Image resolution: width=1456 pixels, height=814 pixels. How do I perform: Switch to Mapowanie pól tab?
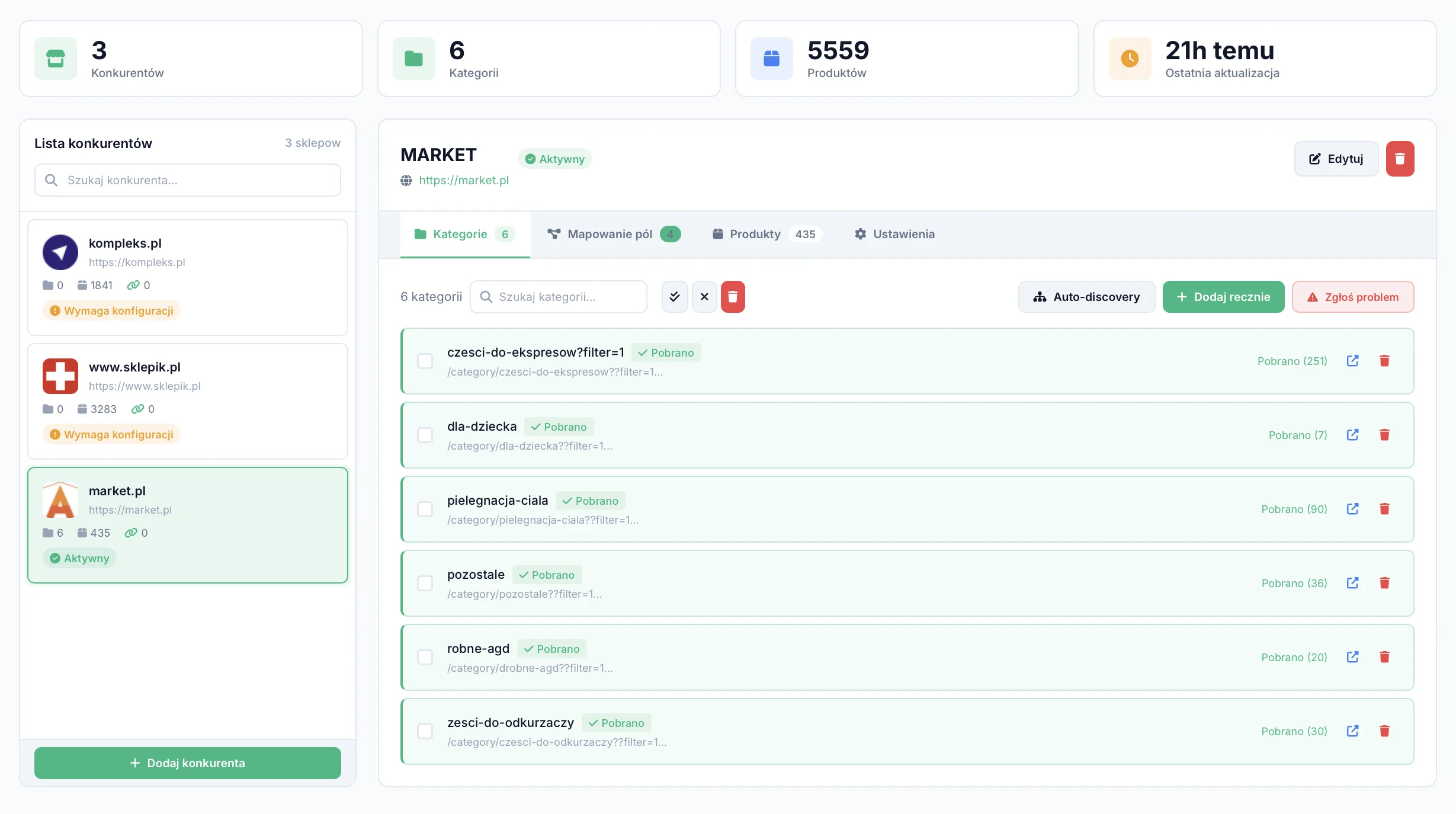(613, 234)
